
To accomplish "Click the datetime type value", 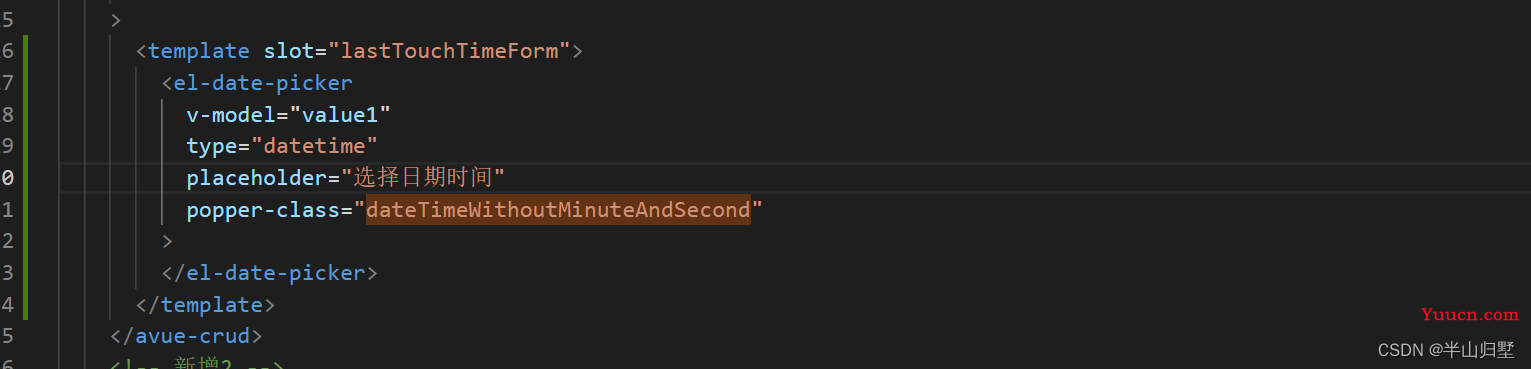I will pyautogui.click(x=315, y=147).
